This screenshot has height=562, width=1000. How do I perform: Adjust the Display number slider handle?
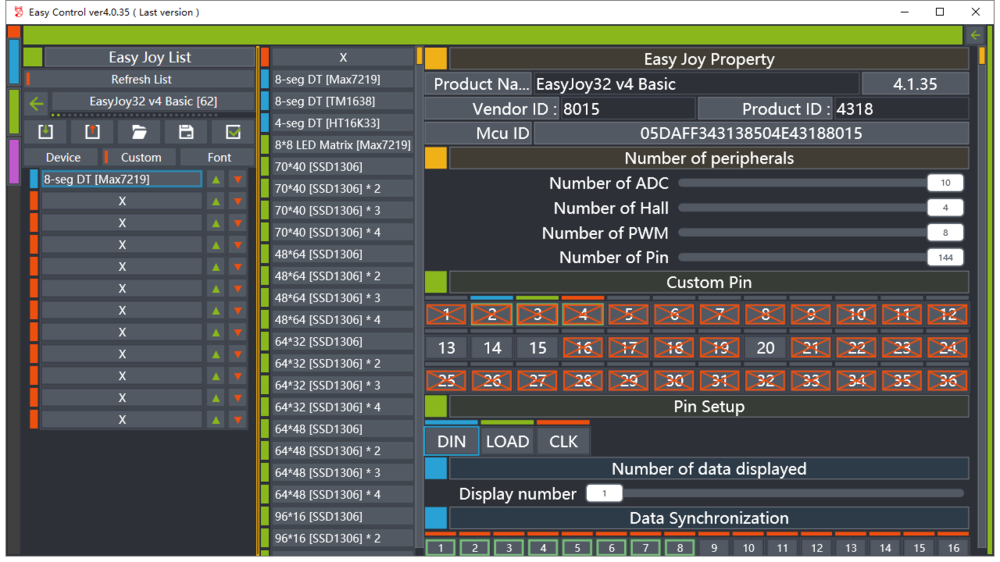(604, 493)
